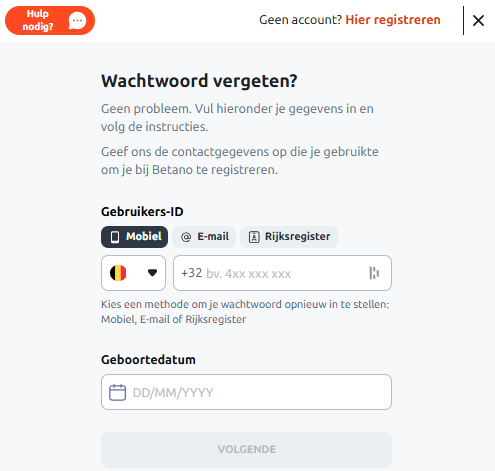Click the ID card icon on Rijksregister

(x=254, y=237)
